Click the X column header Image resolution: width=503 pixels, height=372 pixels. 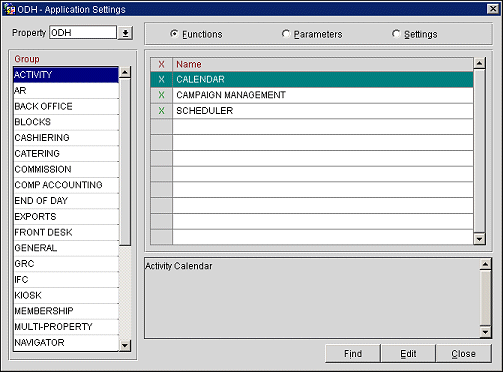point(161,64)
